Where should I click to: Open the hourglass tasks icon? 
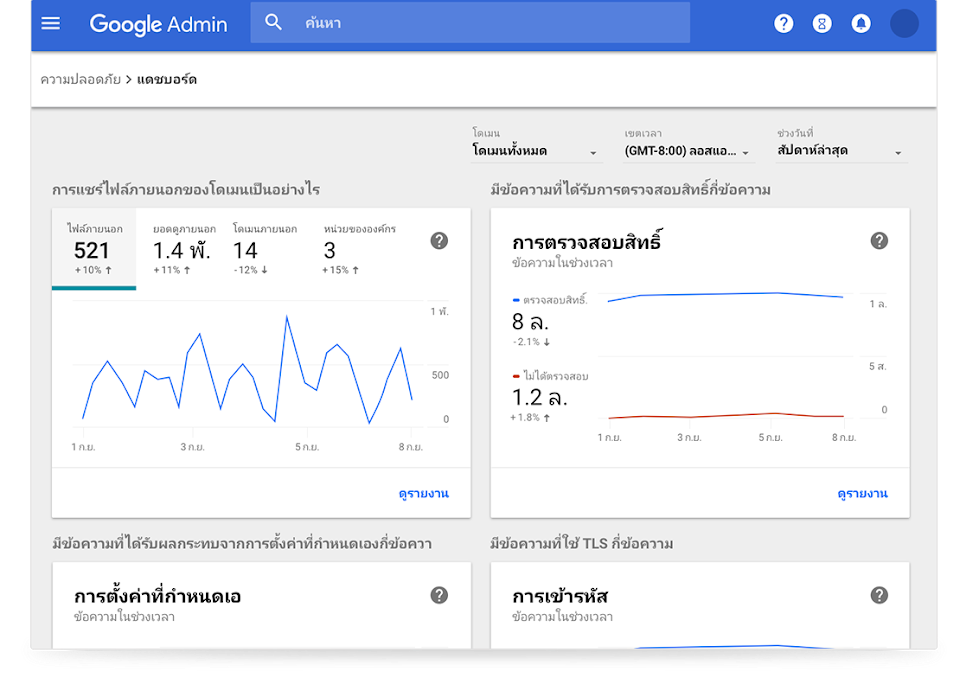pos(822,23)
